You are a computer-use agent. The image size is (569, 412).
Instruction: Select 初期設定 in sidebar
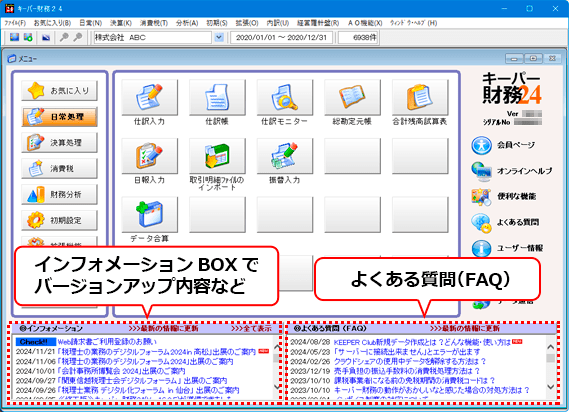coord(60,220)
